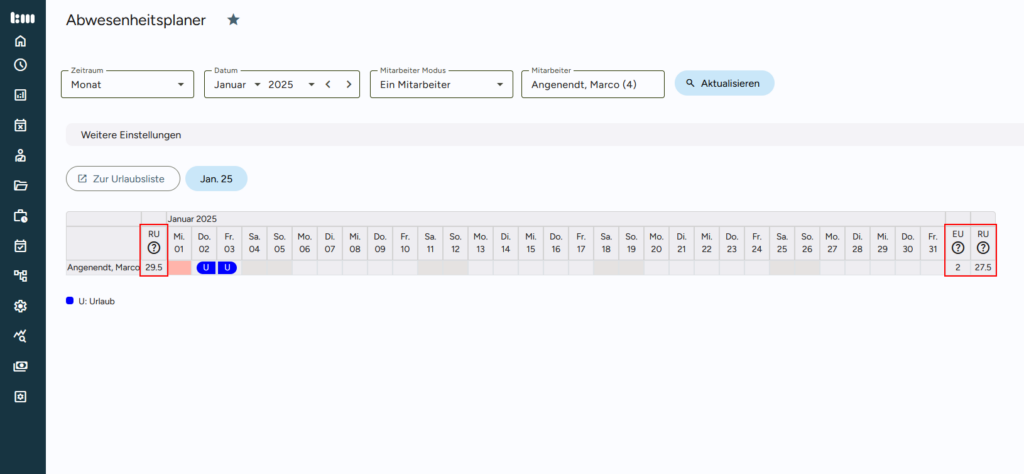Open the org chart hierarchy icon
This screenshot has width=1024, height=474.
20,276
